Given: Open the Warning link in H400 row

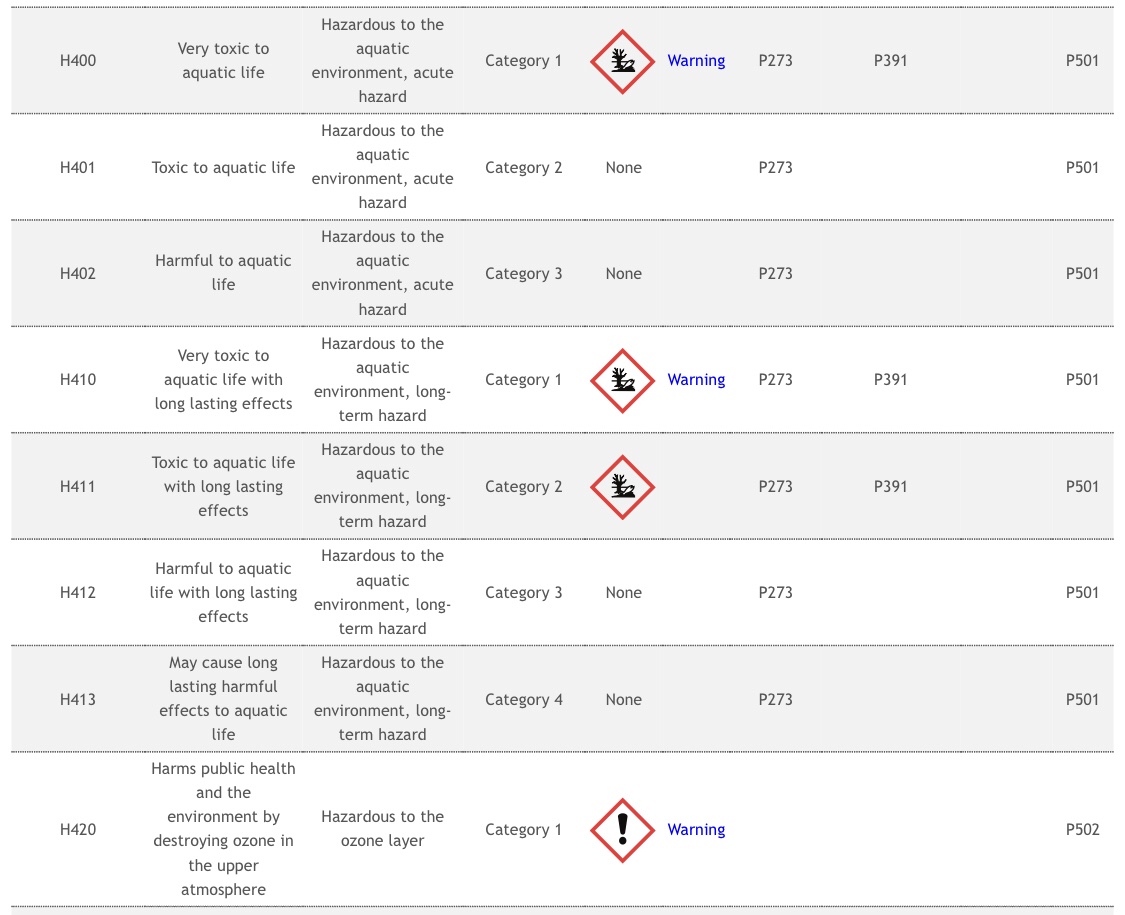Looking at the screenshot, I should pyautogui.click(x=696, y=61).
